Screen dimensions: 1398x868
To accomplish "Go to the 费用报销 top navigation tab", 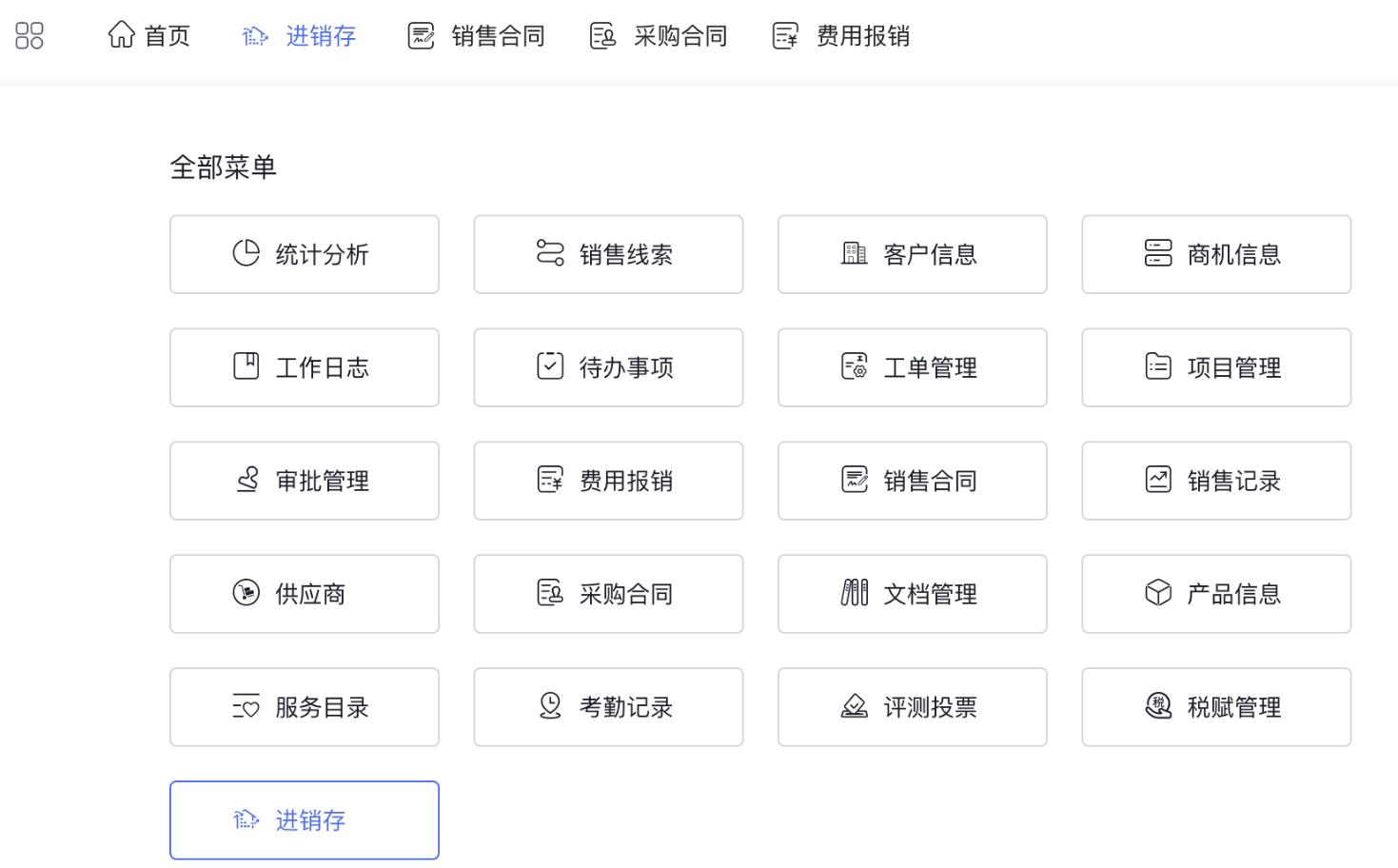I will click(x=841, y=36).
